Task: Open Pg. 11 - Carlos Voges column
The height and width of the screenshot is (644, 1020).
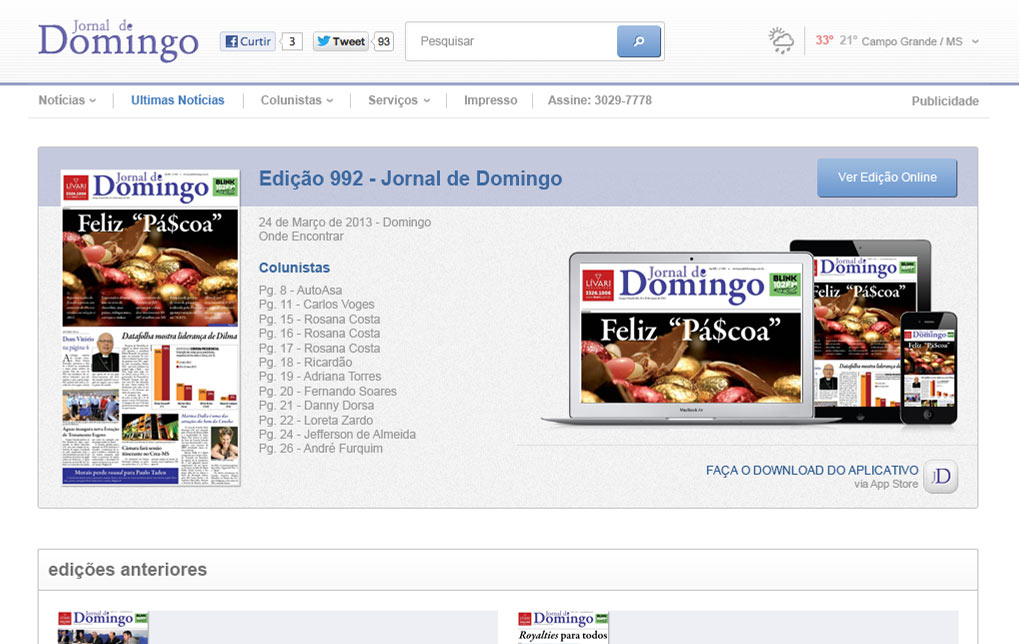Action: (x=316, y=304)
